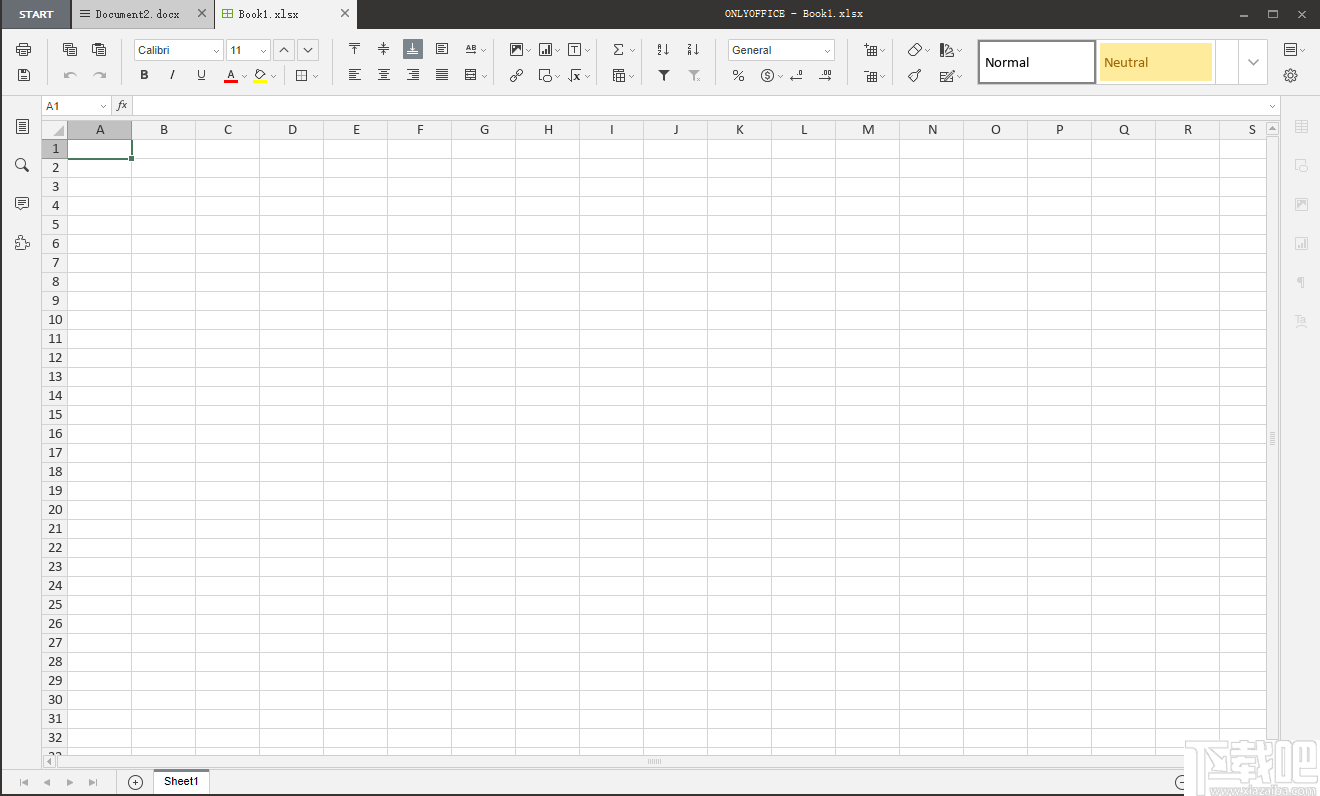Apply the Neutral cell style

coord(1155,62)
